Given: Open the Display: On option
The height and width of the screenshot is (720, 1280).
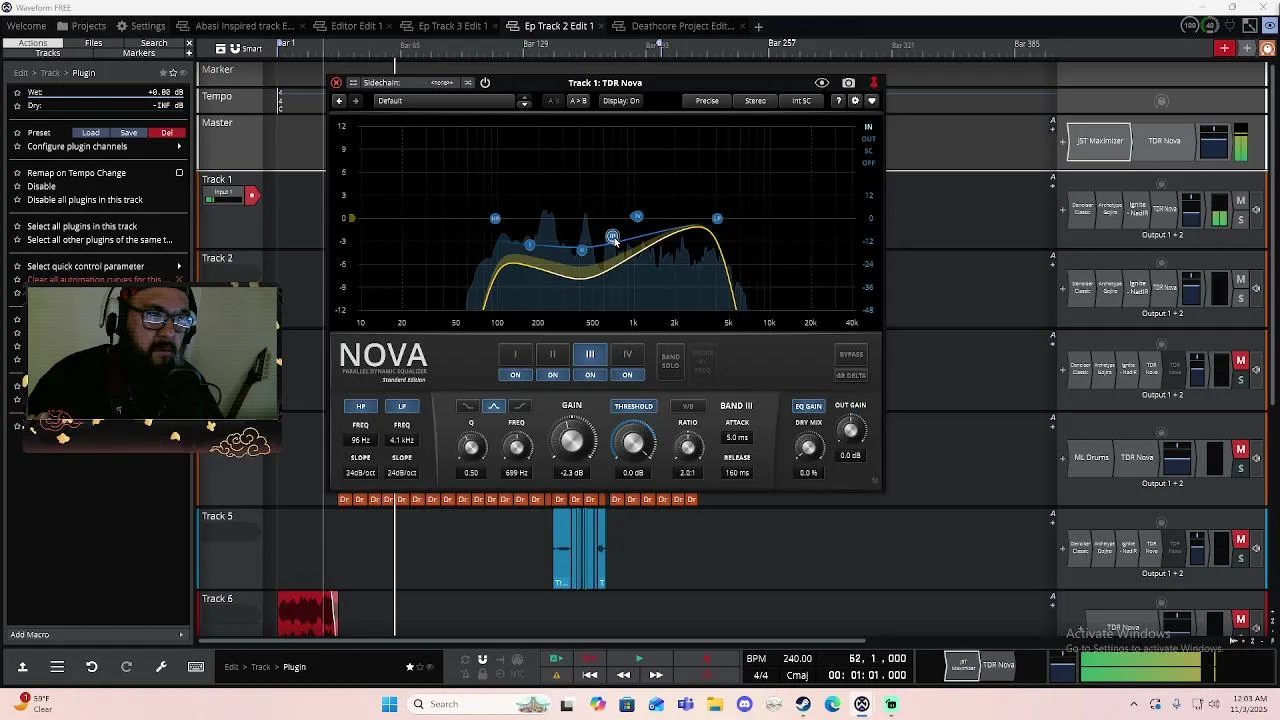Looking at the screenshot, I should coord(621,101).
